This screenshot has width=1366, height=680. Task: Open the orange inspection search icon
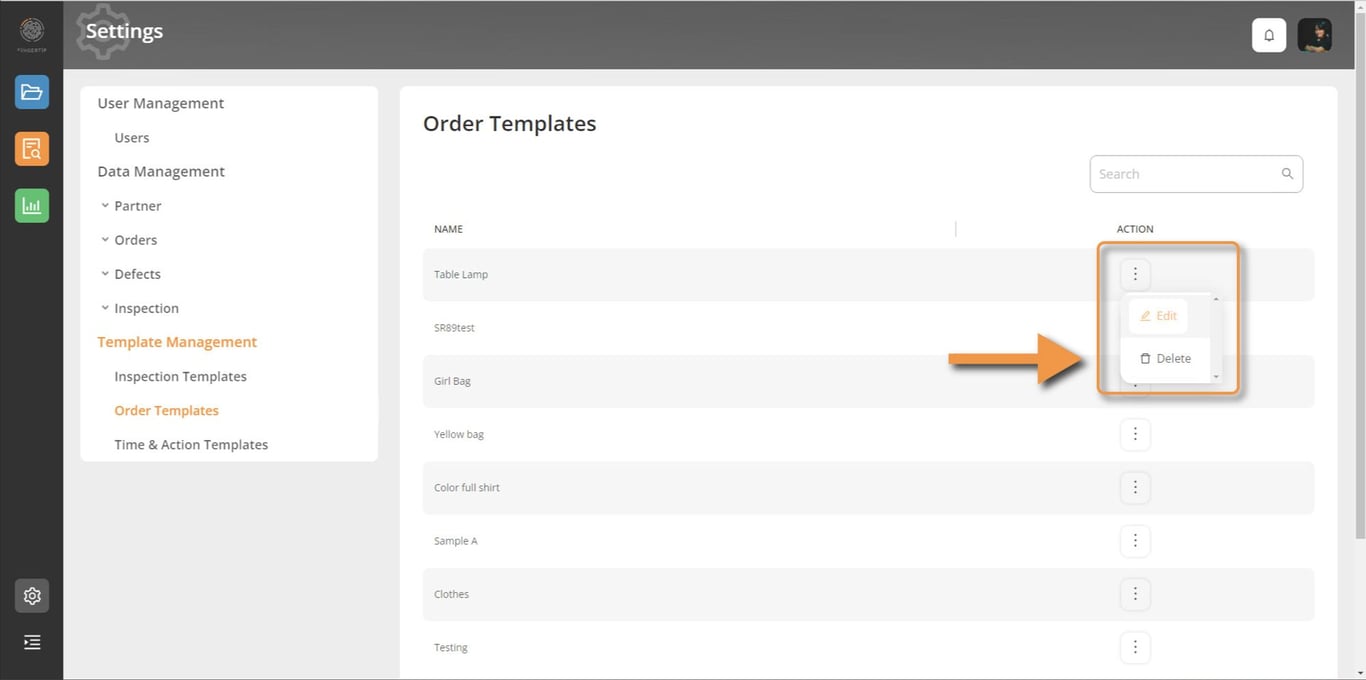point(32,149)
